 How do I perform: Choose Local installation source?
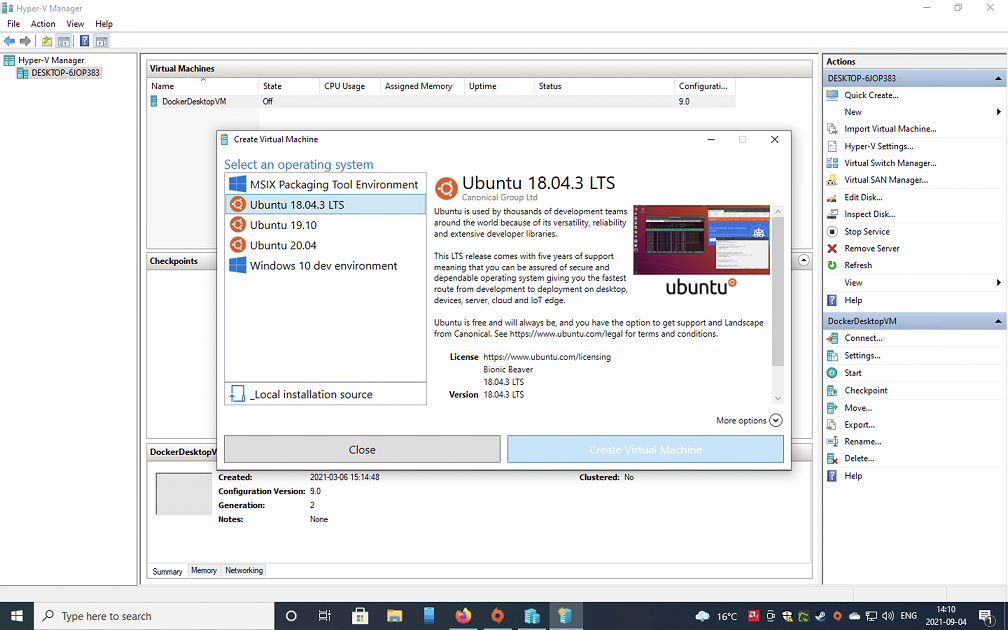[x=325, y=394]
